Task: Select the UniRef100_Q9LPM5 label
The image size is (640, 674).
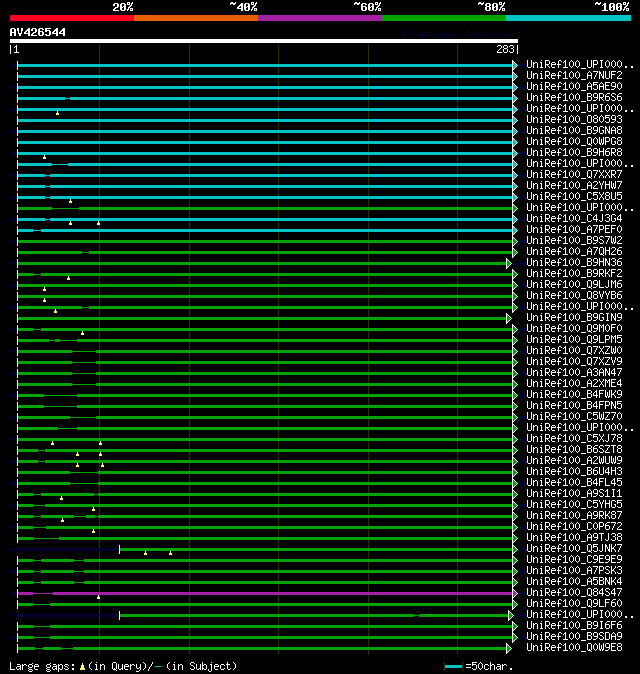Action: [x=574, y=340]
